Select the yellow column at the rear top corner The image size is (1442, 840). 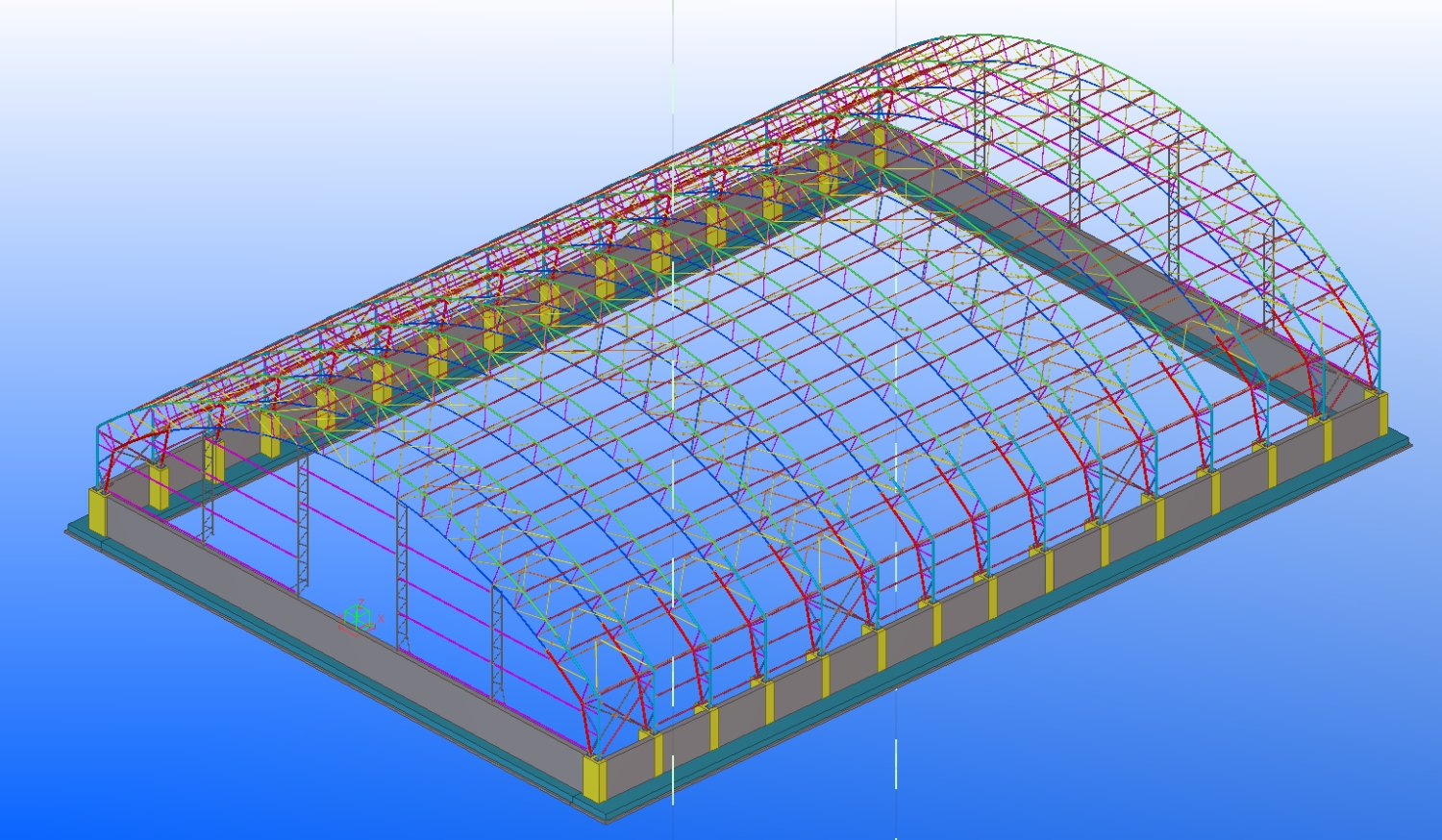pyautogui.click(x=880, y=136)
